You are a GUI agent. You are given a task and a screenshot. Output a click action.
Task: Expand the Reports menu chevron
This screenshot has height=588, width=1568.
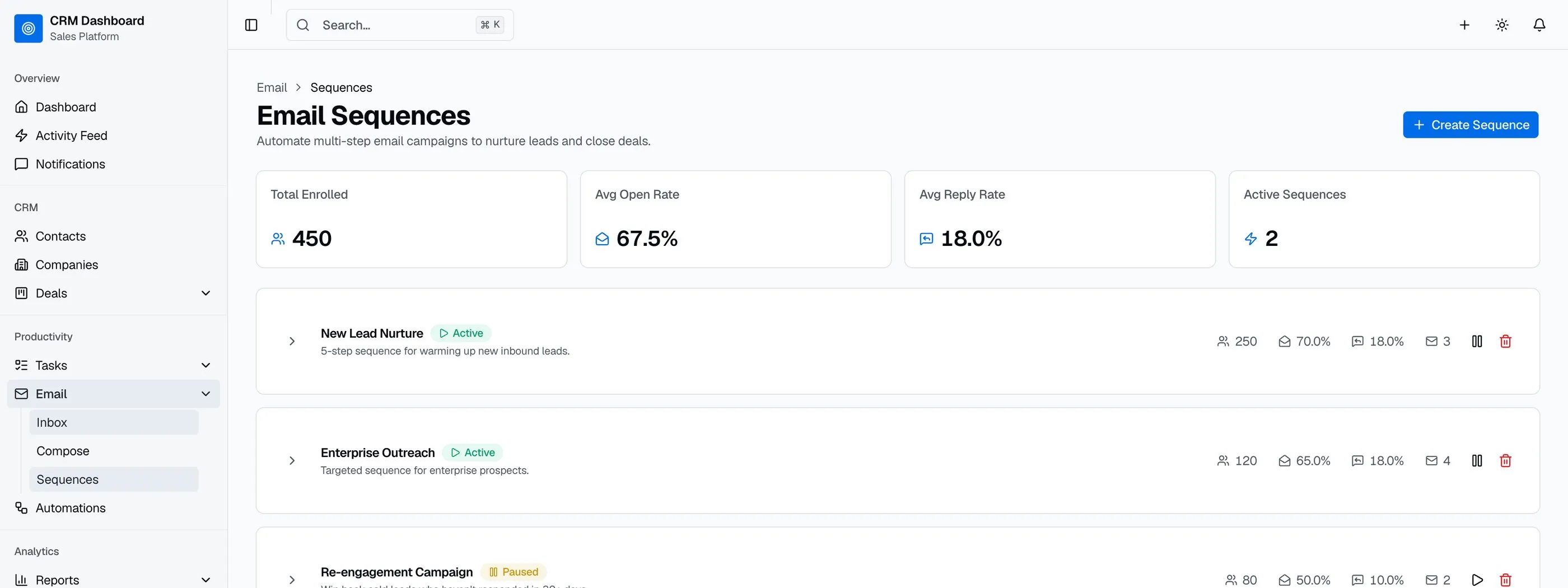(x=206, y=580)
